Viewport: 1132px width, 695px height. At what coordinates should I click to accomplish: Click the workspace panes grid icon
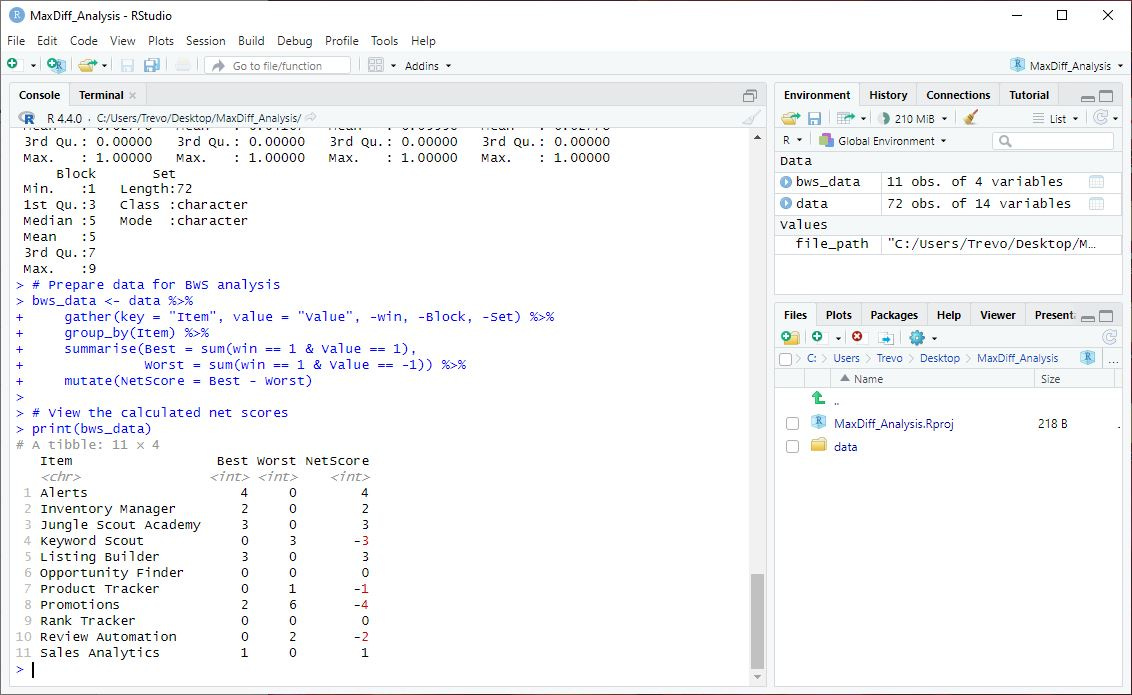[x=375, y=65]
